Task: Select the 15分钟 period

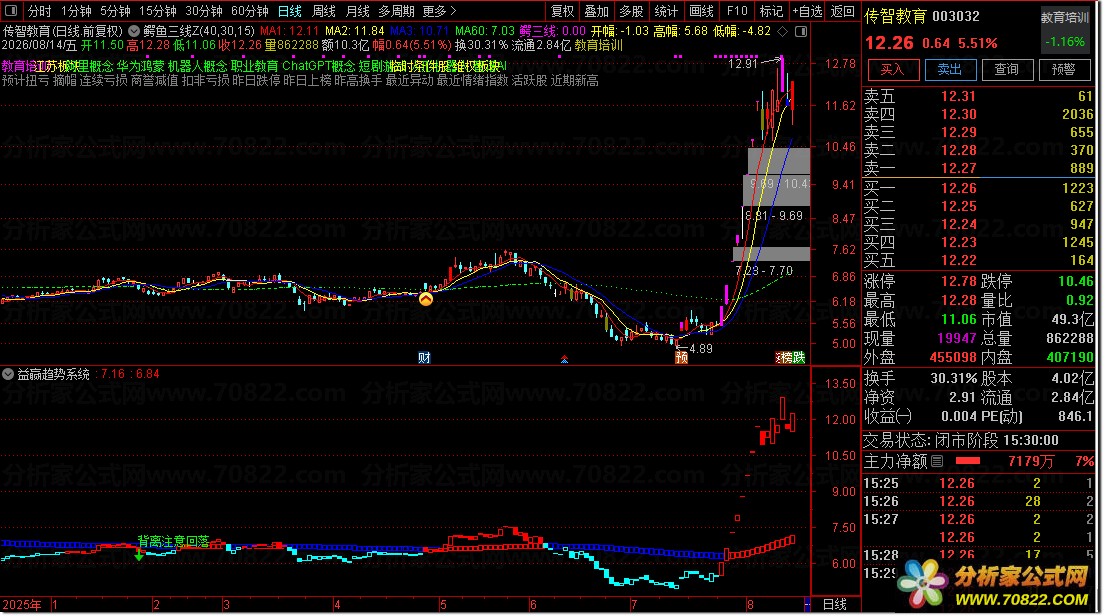Action: [x=157, y=11]
